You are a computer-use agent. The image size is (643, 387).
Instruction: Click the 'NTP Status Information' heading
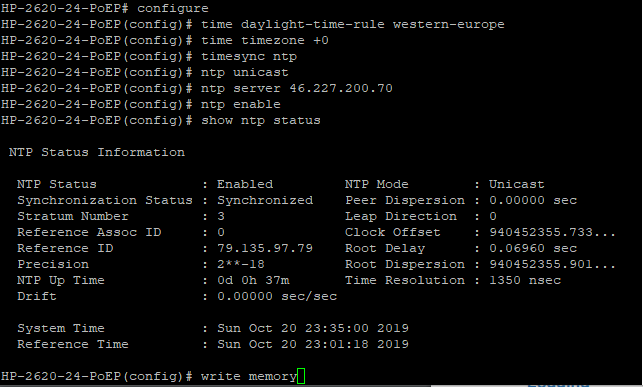97,152
